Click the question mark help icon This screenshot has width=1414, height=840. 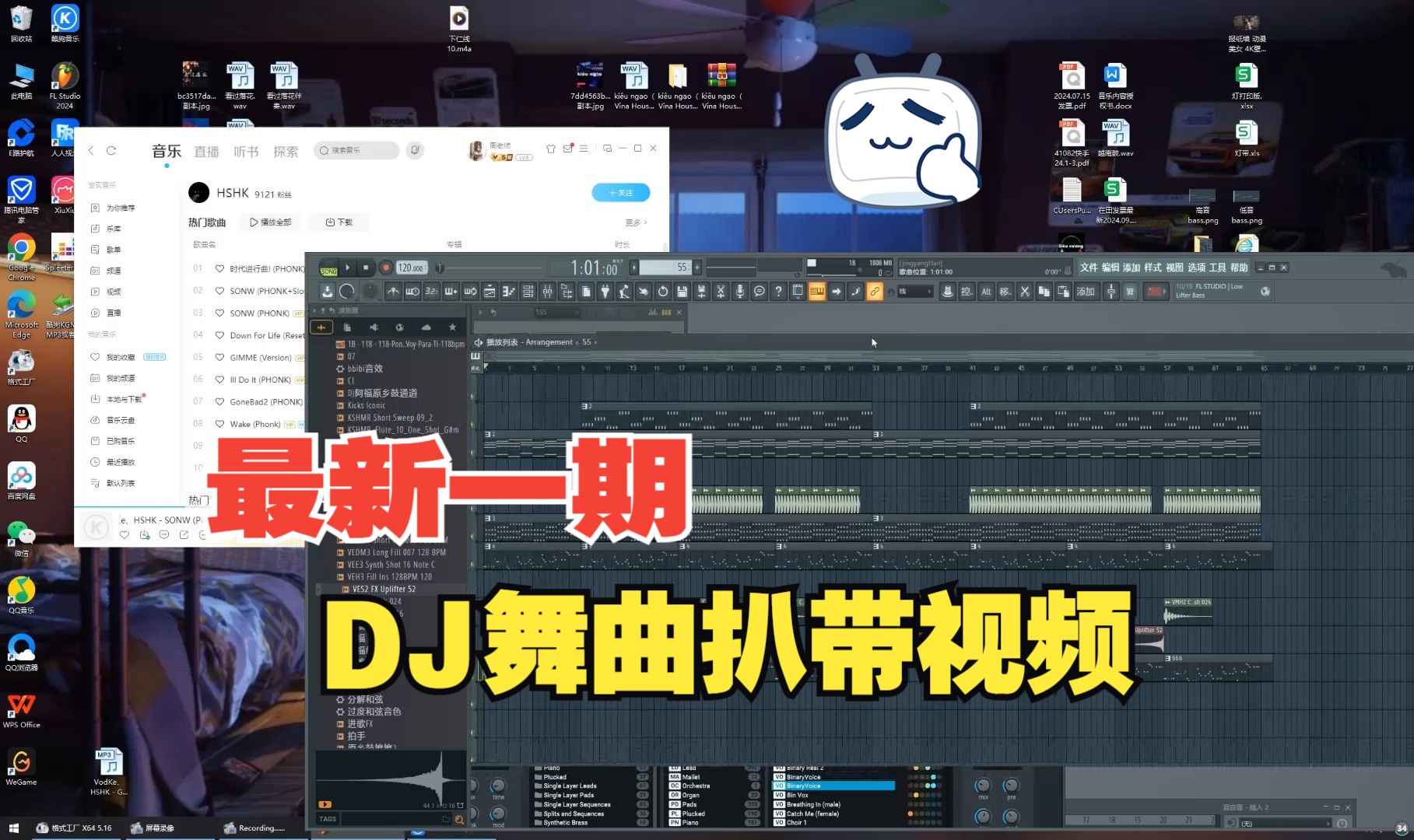[x=778, y=291]
